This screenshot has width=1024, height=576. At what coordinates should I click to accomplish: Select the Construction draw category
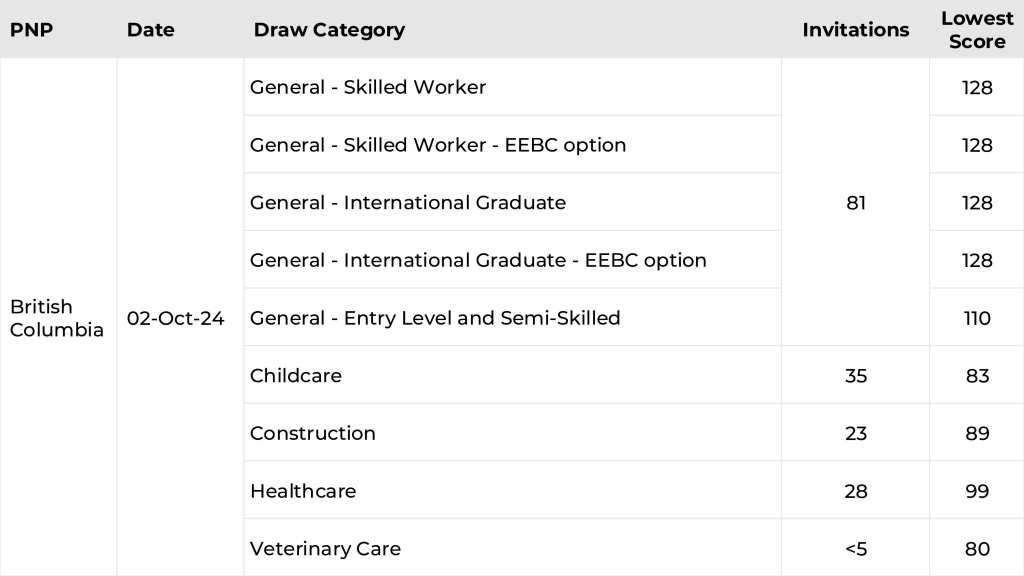point(313,433)
